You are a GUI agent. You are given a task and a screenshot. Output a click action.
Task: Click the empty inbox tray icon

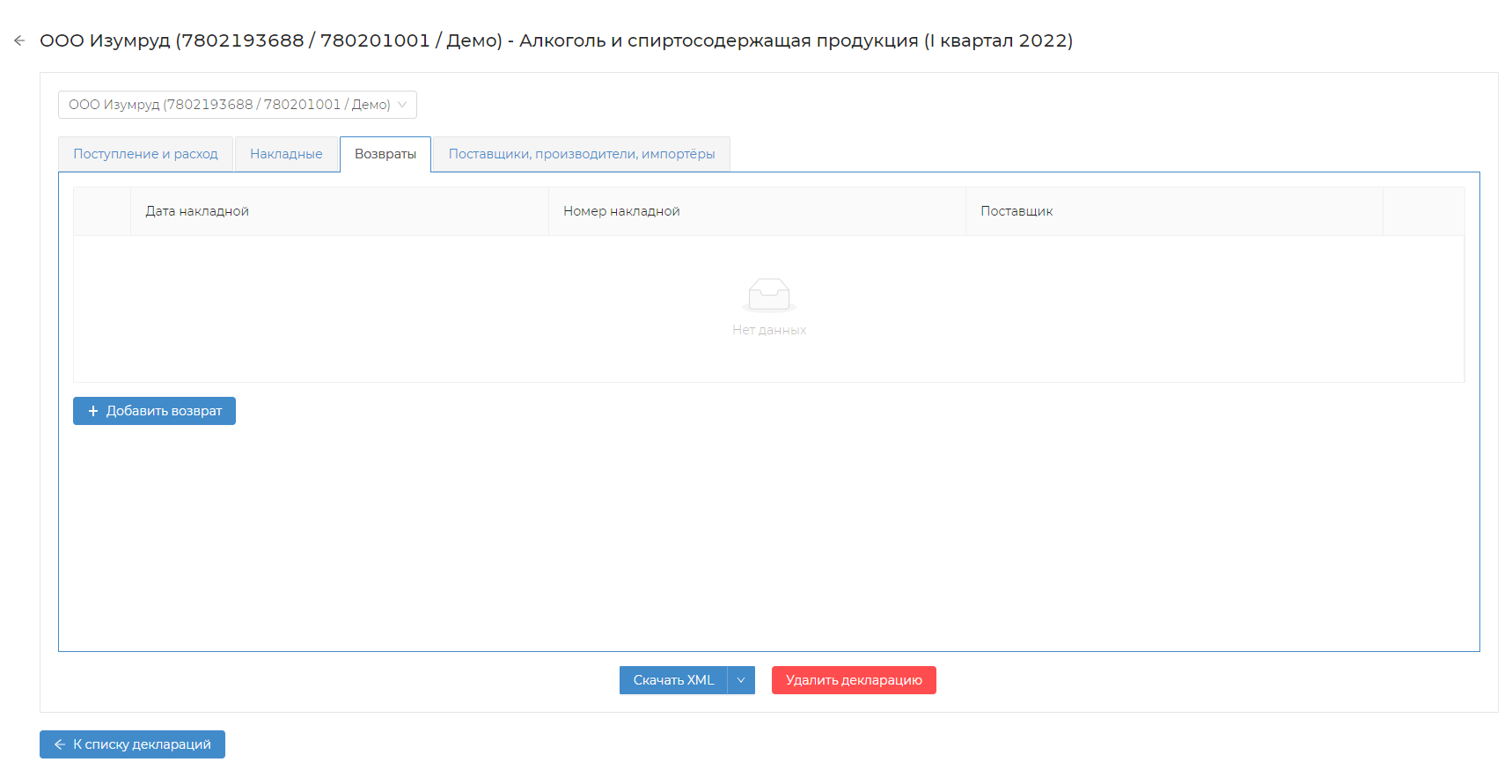pos(768,295)
